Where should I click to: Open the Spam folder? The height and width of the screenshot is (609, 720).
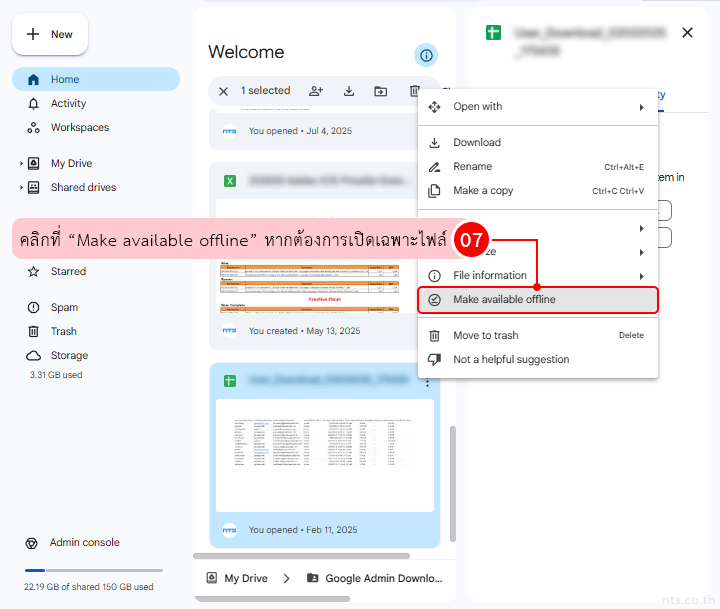click(x=64, y=307)
